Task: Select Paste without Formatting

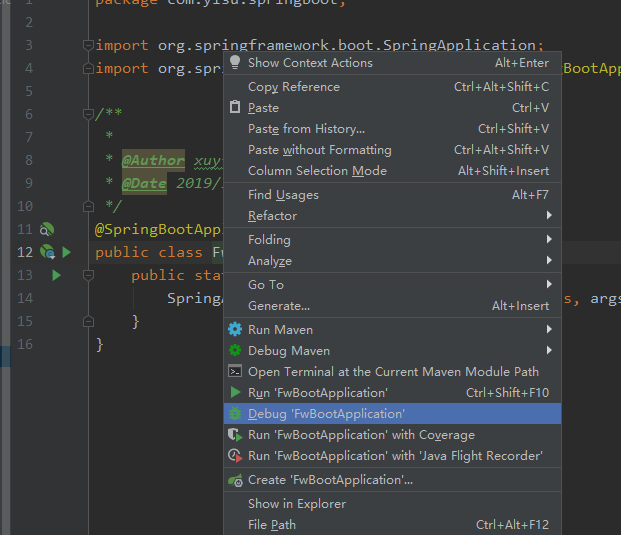Action: [319, 150]
